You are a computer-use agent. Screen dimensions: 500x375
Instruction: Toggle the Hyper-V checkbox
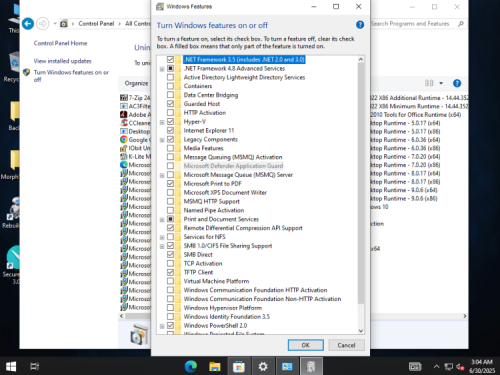coord(170,122)
